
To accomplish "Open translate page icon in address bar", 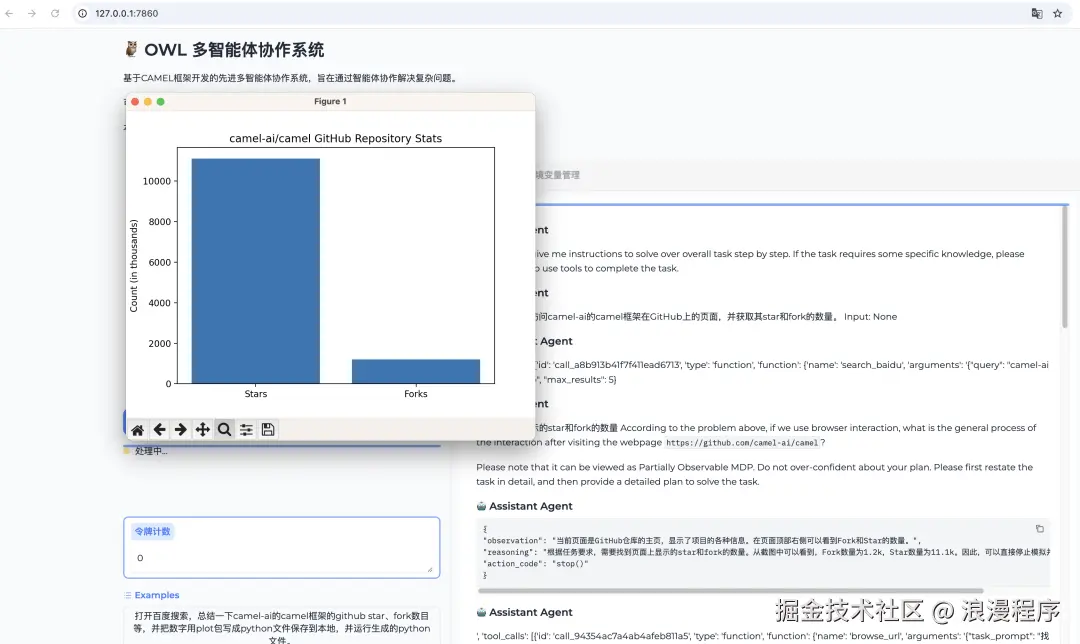I will [1037, 13].
